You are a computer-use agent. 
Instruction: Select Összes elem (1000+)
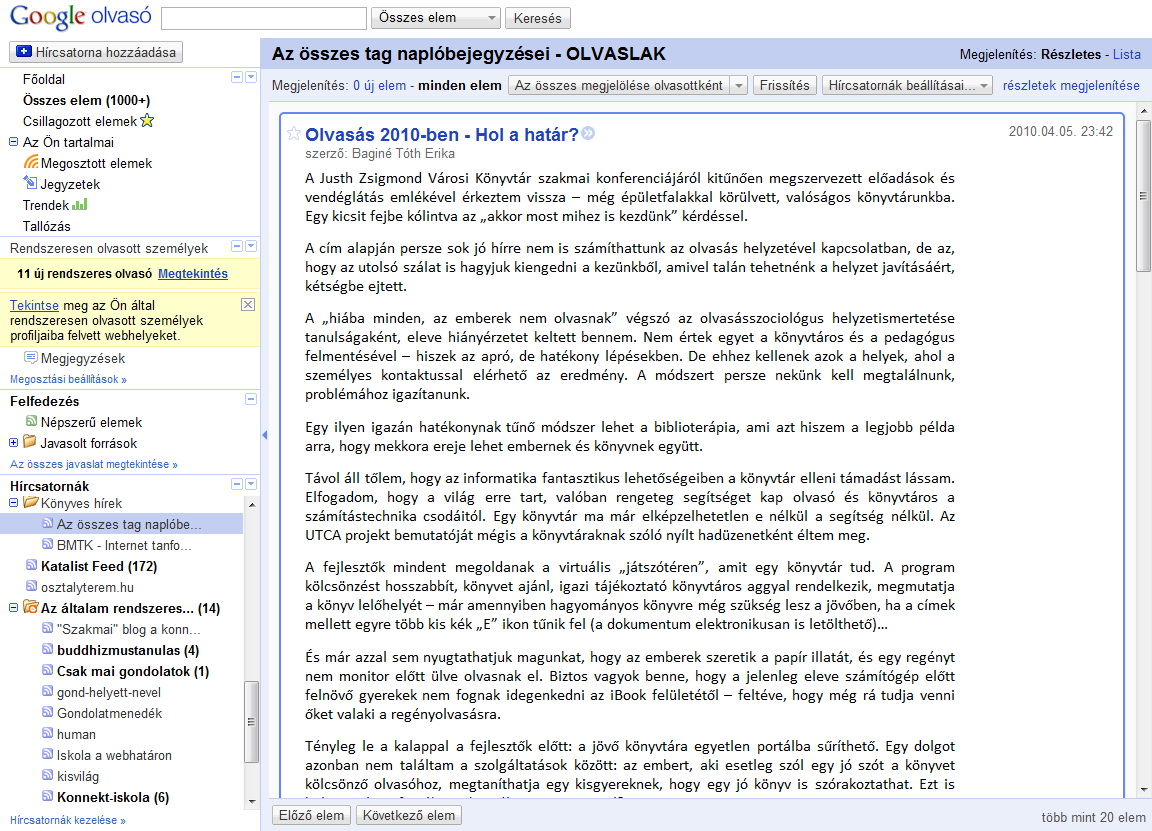86,100
